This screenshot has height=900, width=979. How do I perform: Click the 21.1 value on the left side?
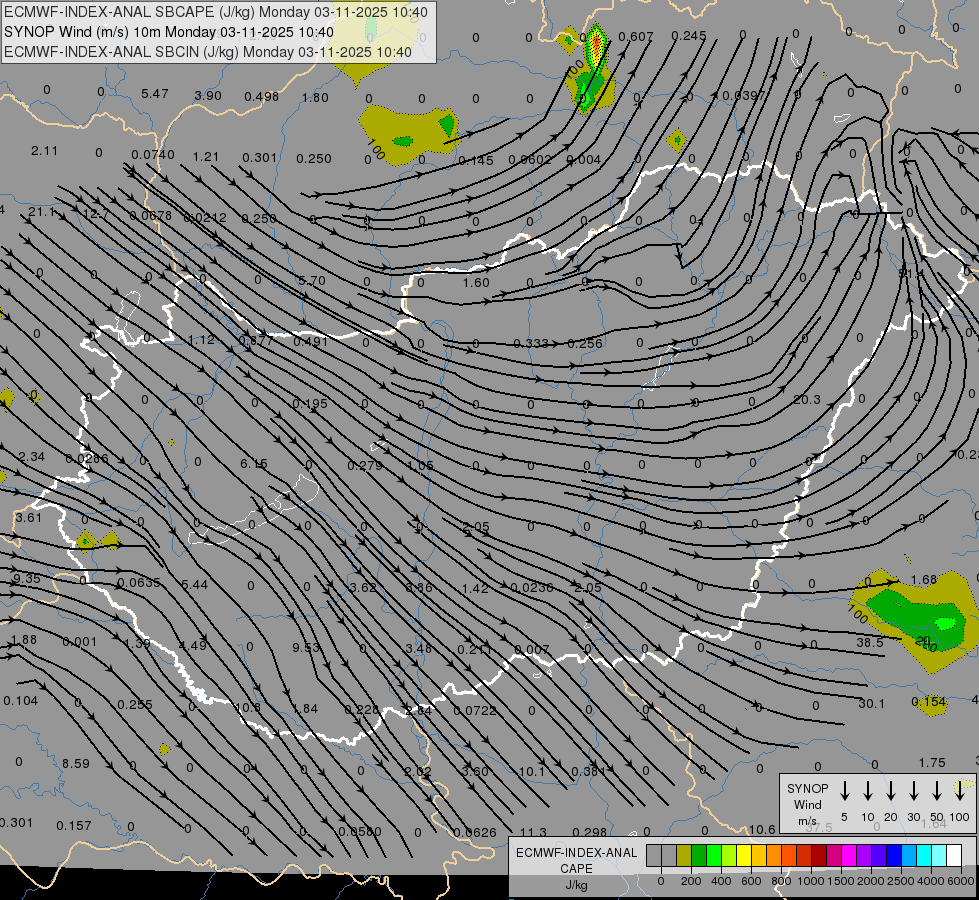pyautogui.click(x=42, y=212)
